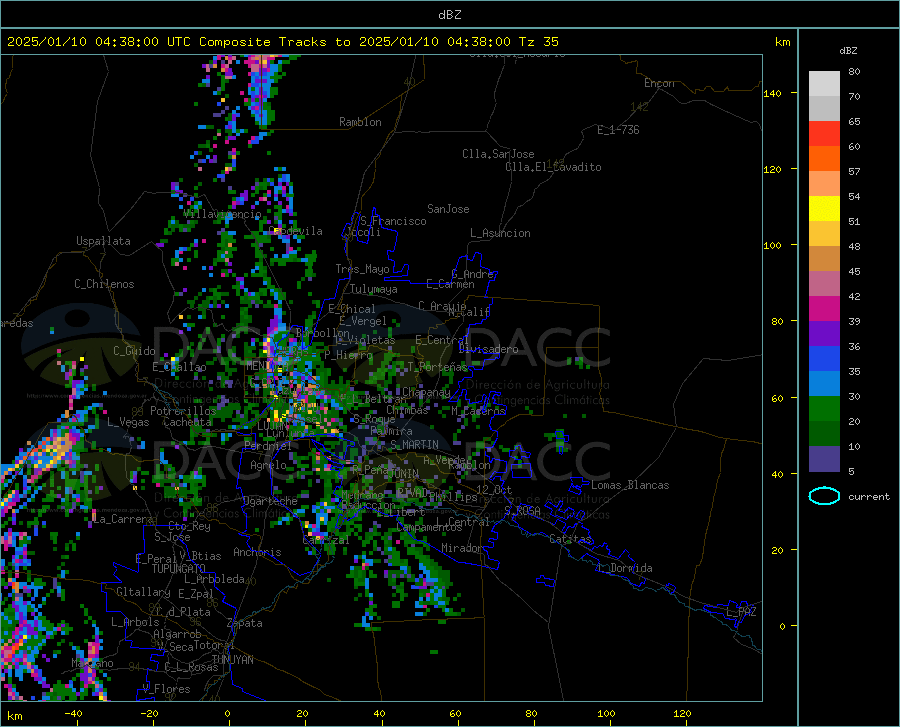This screenshot has width=900, height=727.
Task: Click the Chapanay map label
Action: (426, 392)
